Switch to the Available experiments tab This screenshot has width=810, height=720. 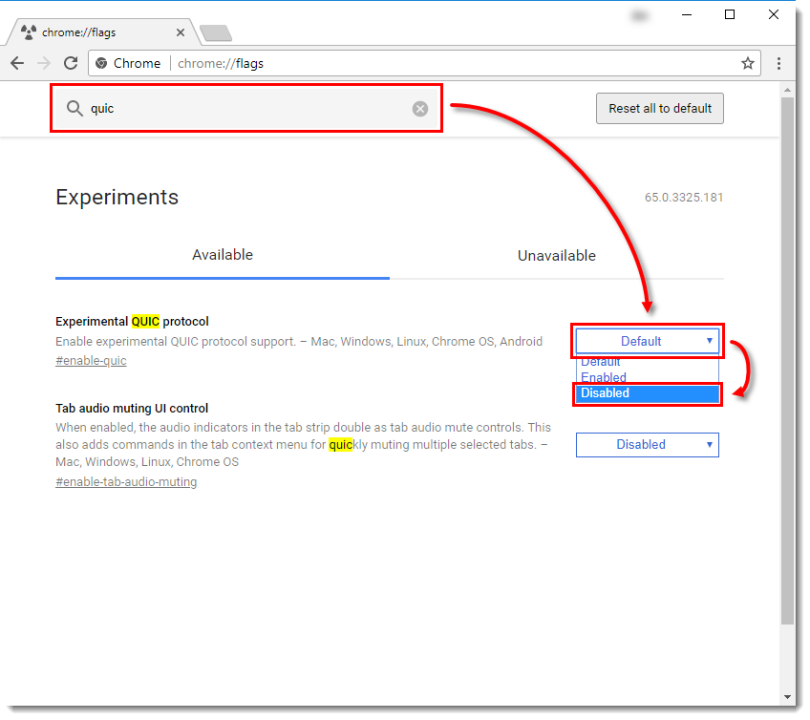point(222,255)
